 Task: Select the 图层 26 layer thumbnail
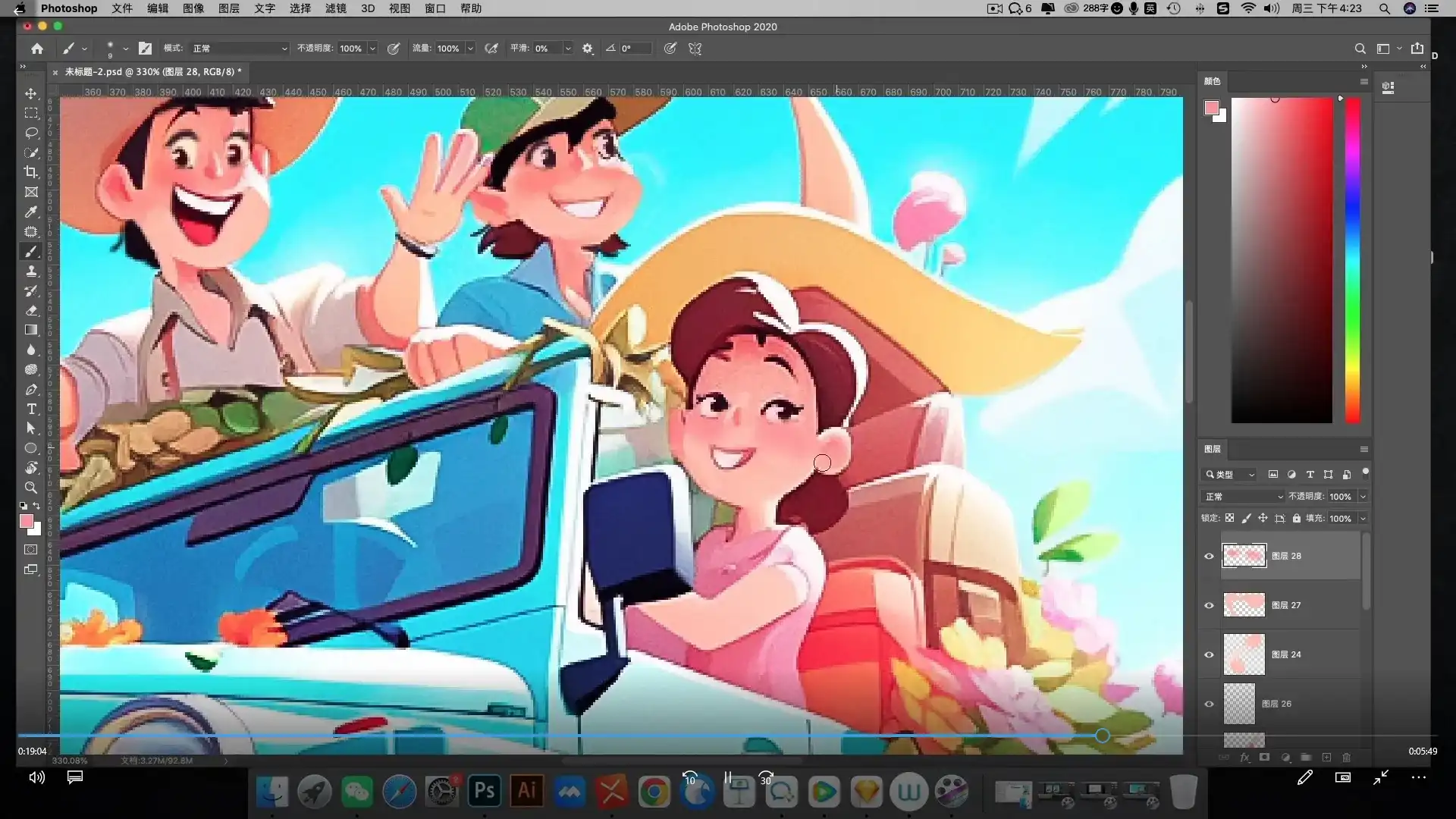click(x=1239, y=704)
